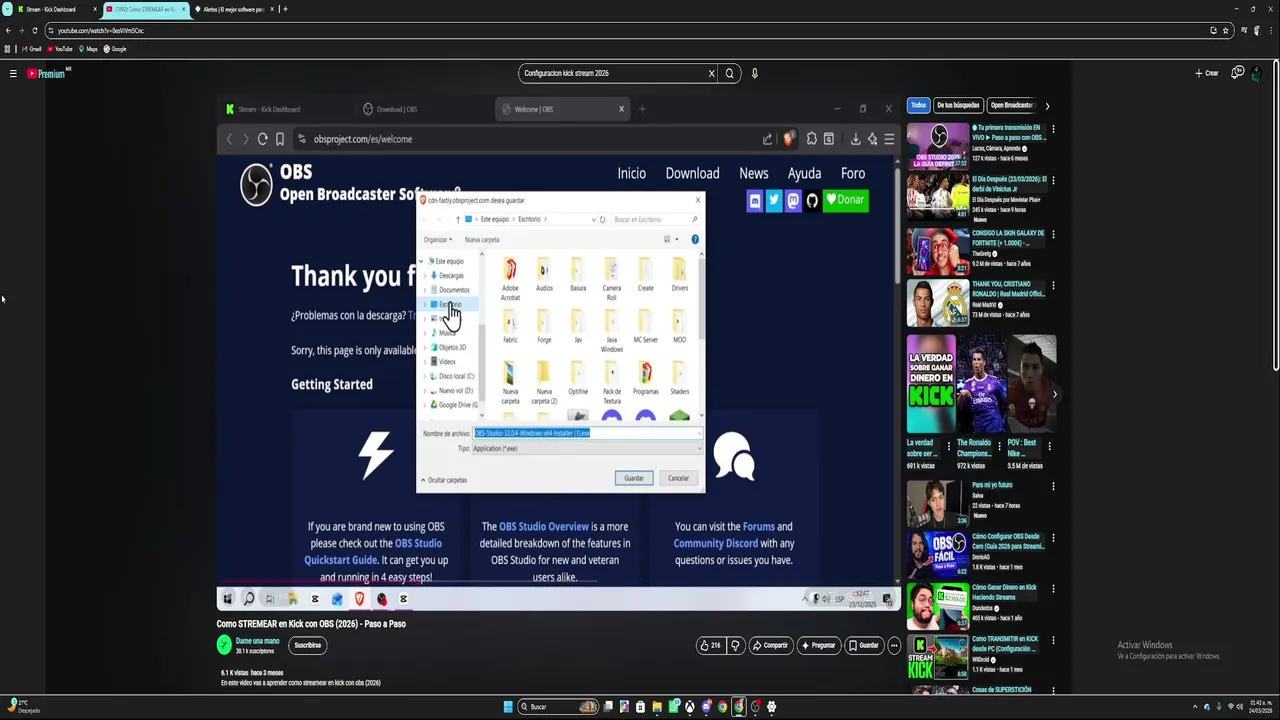This screenshot has height=720, width=1280.
Task: Select the Open Broadcaster chip
Action: (x=1012, y=105)
